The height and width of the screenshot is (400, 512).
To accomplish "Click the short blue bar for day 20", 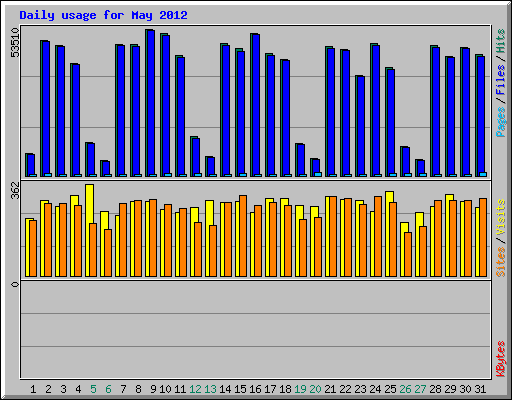I will click(316, 166).
